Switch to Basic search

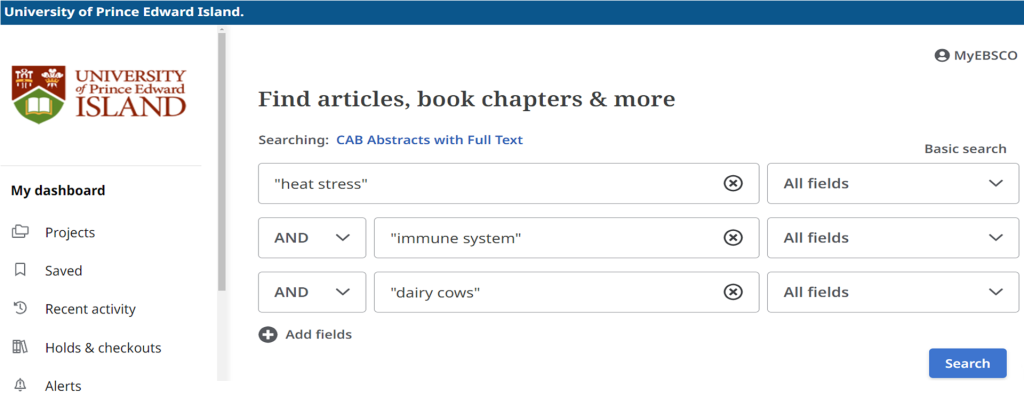tap(965, 149)
